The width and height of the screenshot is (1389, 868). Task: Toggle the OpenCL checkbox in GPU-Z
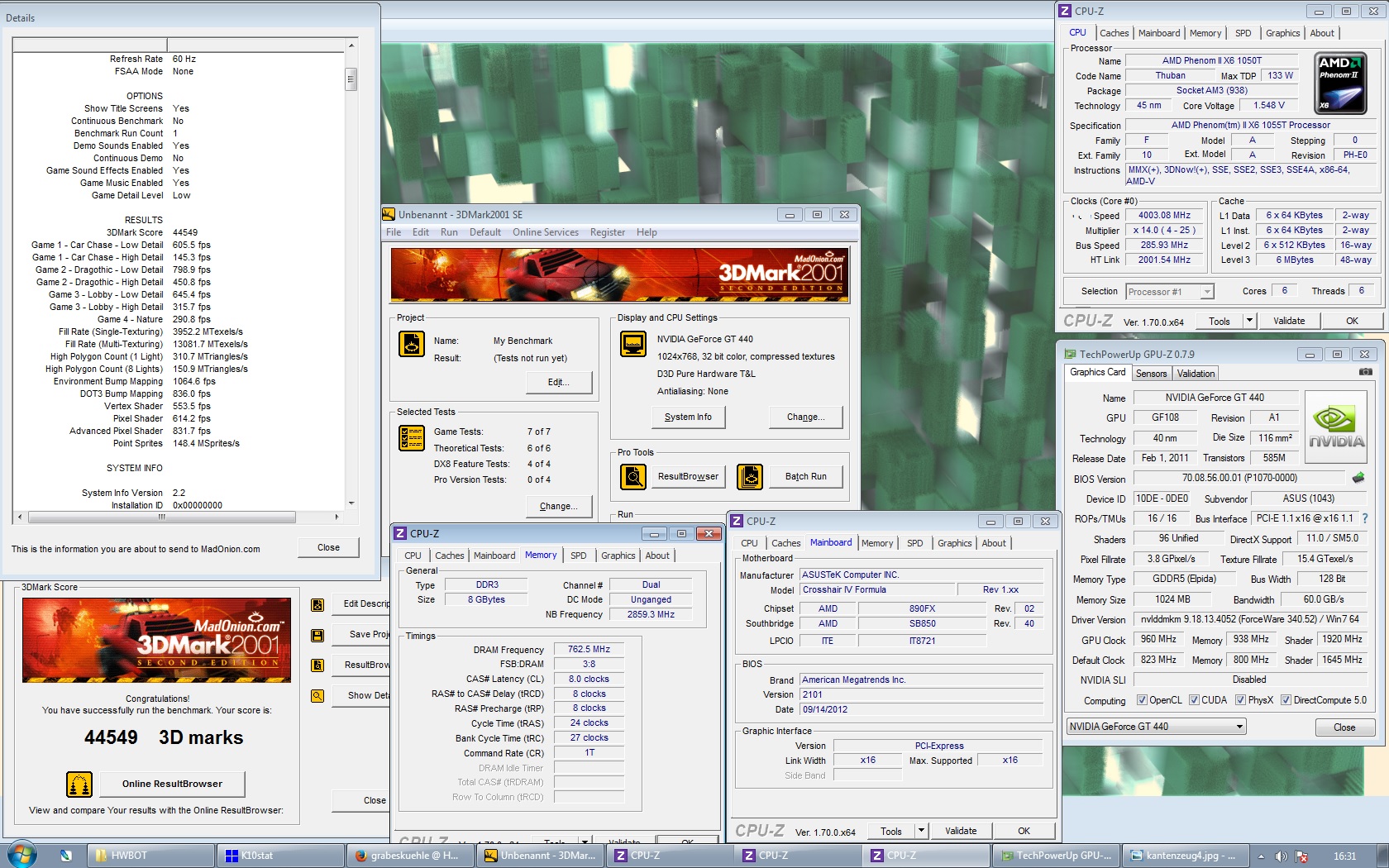[1142, 700]
